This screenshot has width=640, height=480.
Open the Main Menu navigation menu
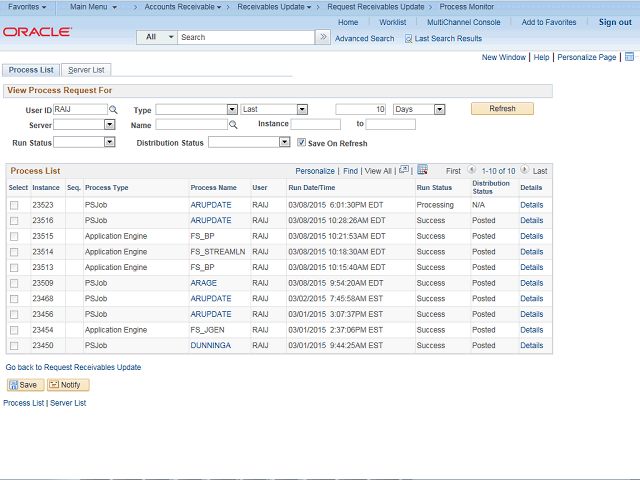pyautogui.click(x=93, y=7)
